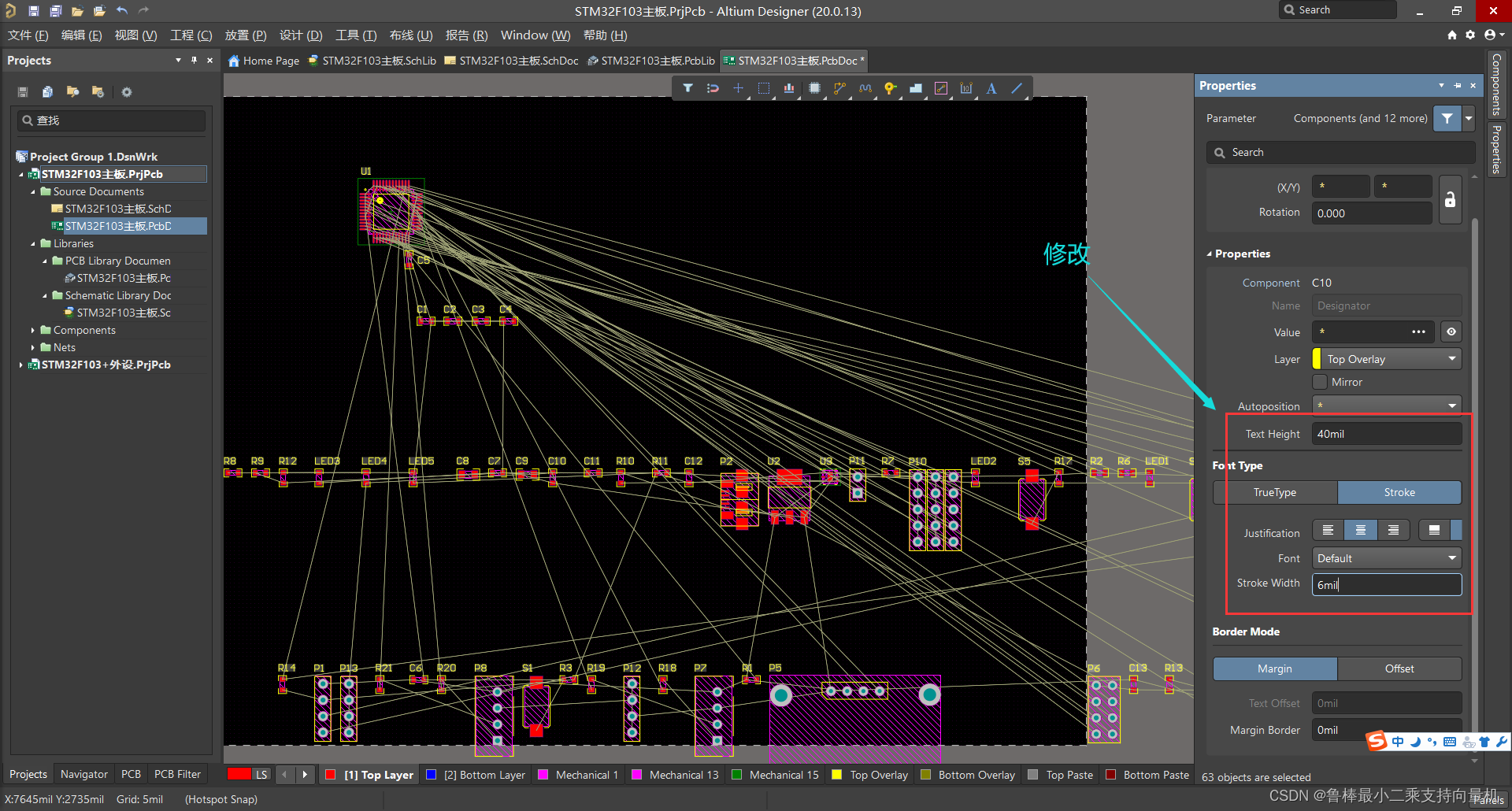The width and height of the screenshot is (1512, 811).
Task: Choose the dashed rectangle select tool
Action: pyautogui.click(x=764, y=88)
